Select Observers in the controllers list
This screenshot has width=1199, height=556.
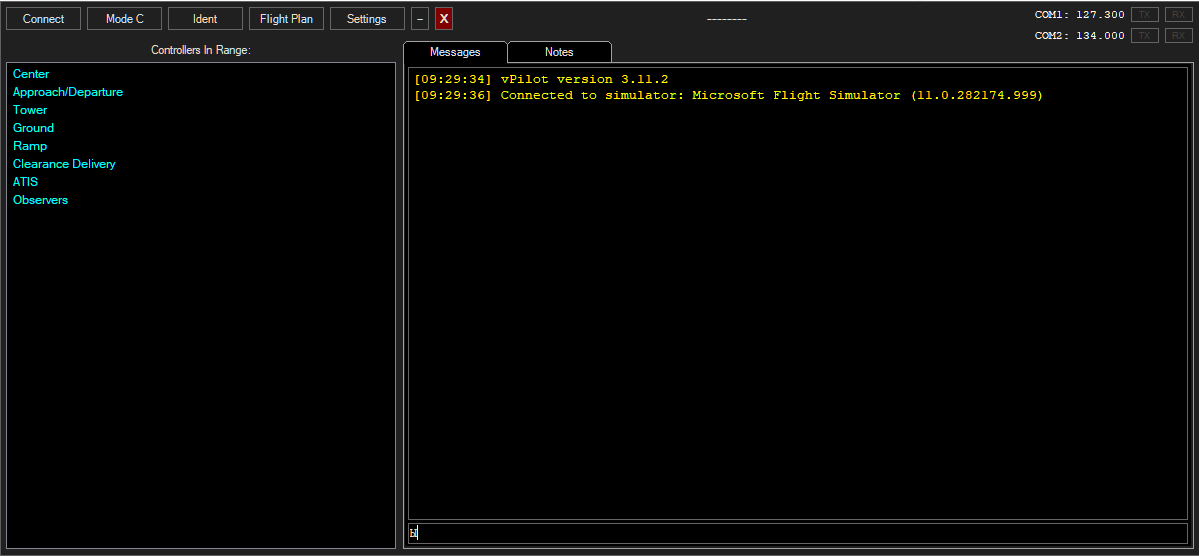[x=40, y=200]
